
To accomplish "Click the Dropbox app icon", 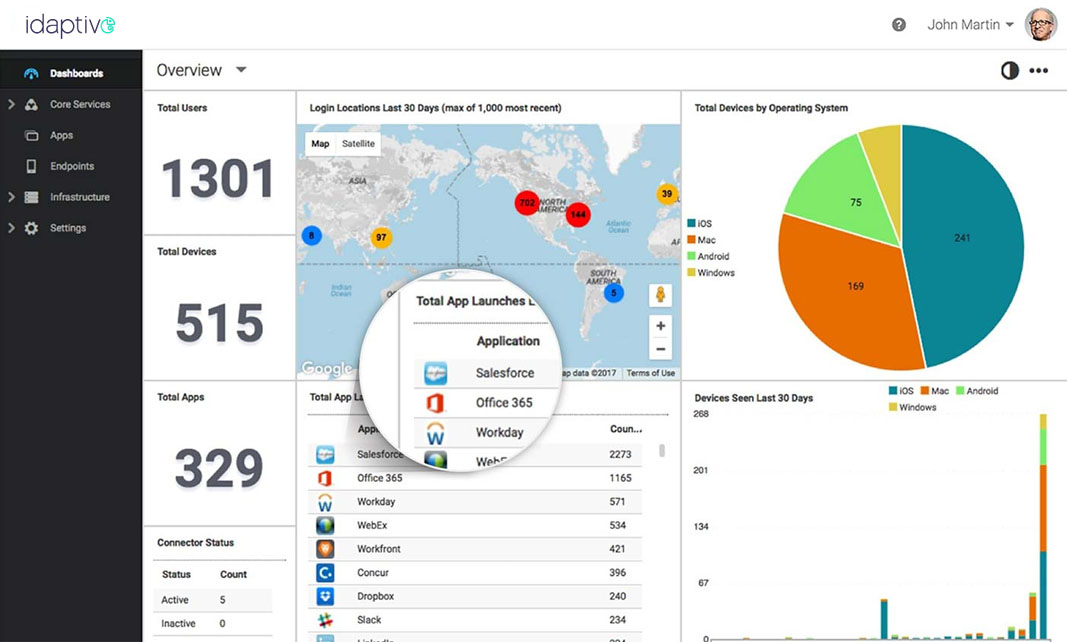I will [325, 596].
